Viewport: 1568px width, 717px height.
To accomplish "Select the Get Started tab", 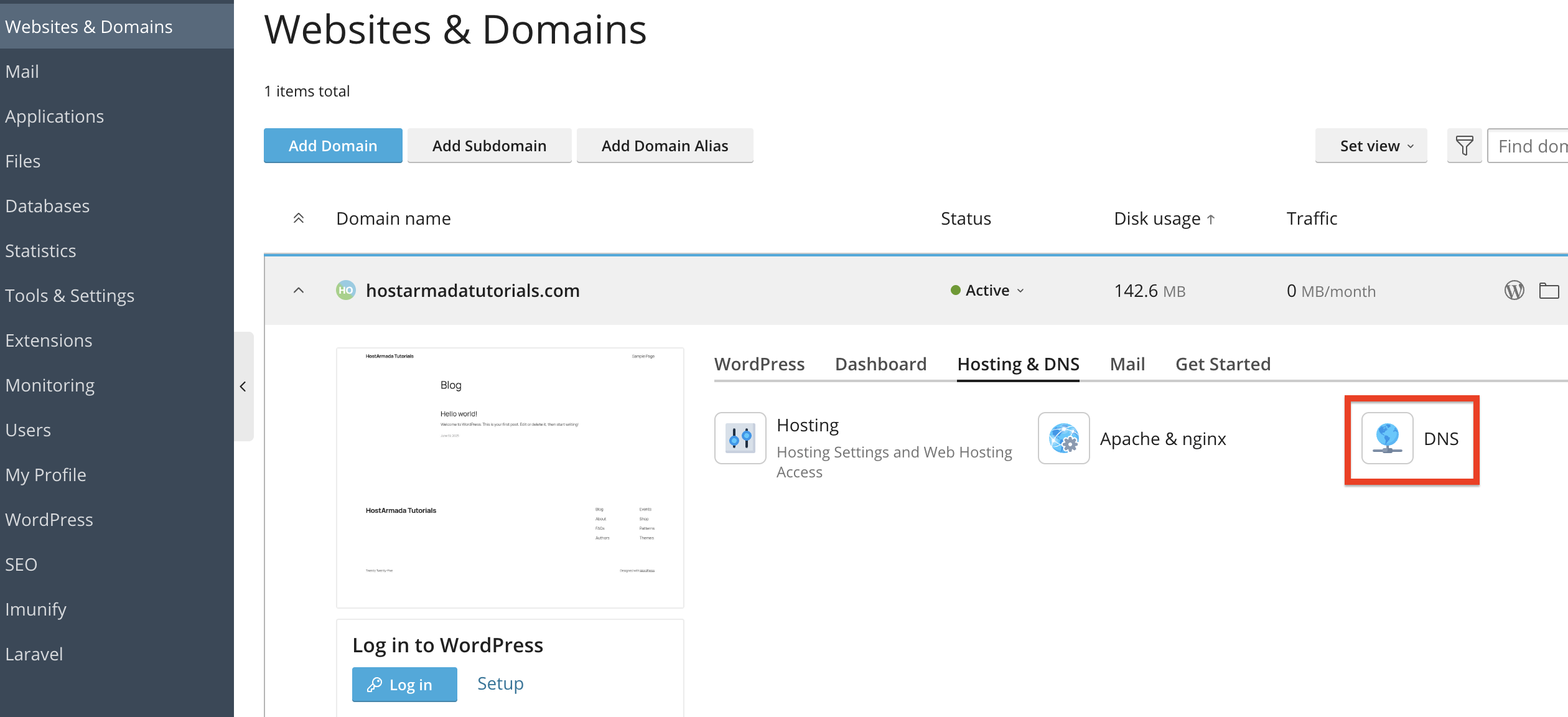I will click(1223, 363).
